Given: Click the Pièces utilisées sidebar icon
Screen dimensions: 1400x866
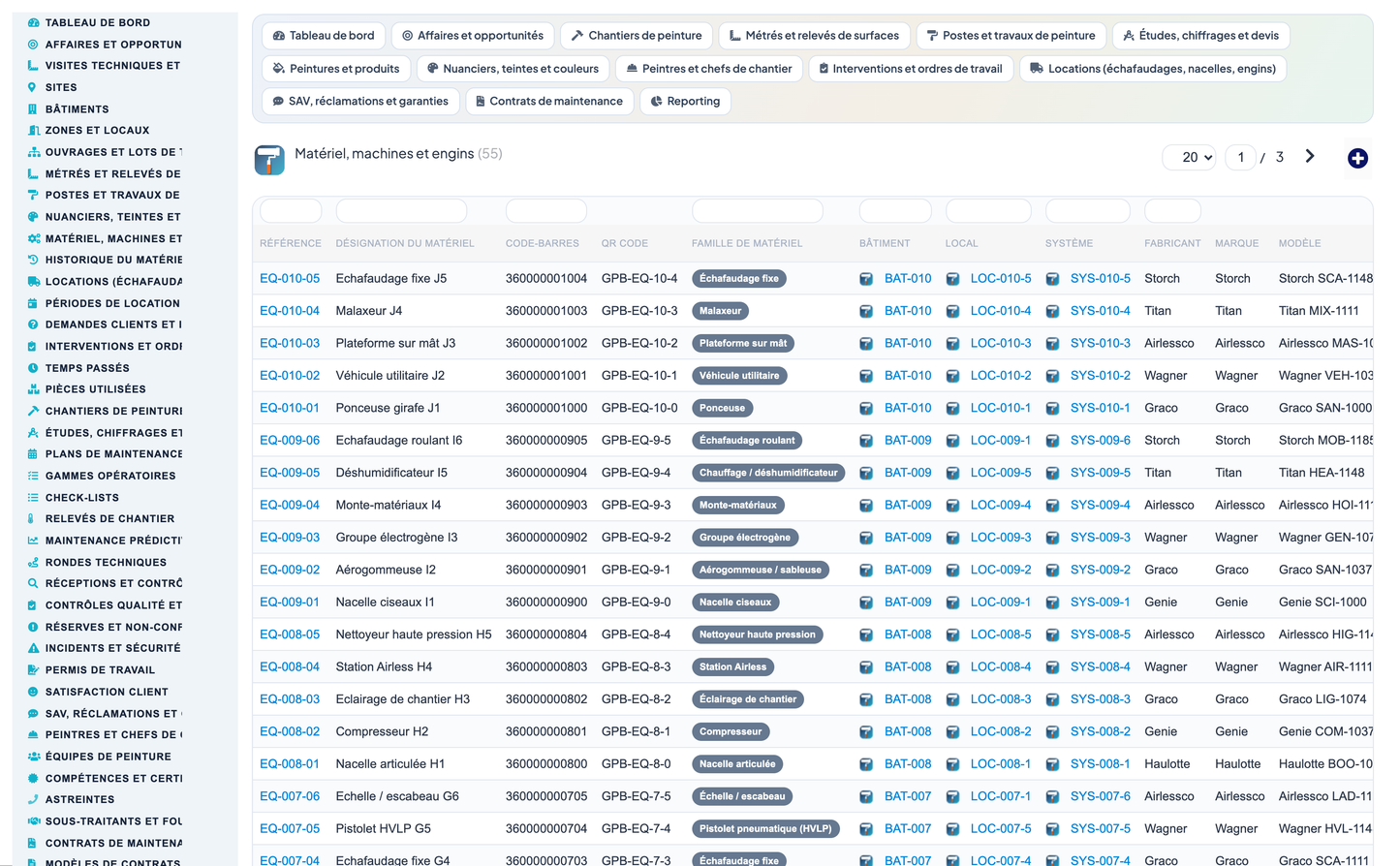Looking at the screenshot, I should click(33, 389).
